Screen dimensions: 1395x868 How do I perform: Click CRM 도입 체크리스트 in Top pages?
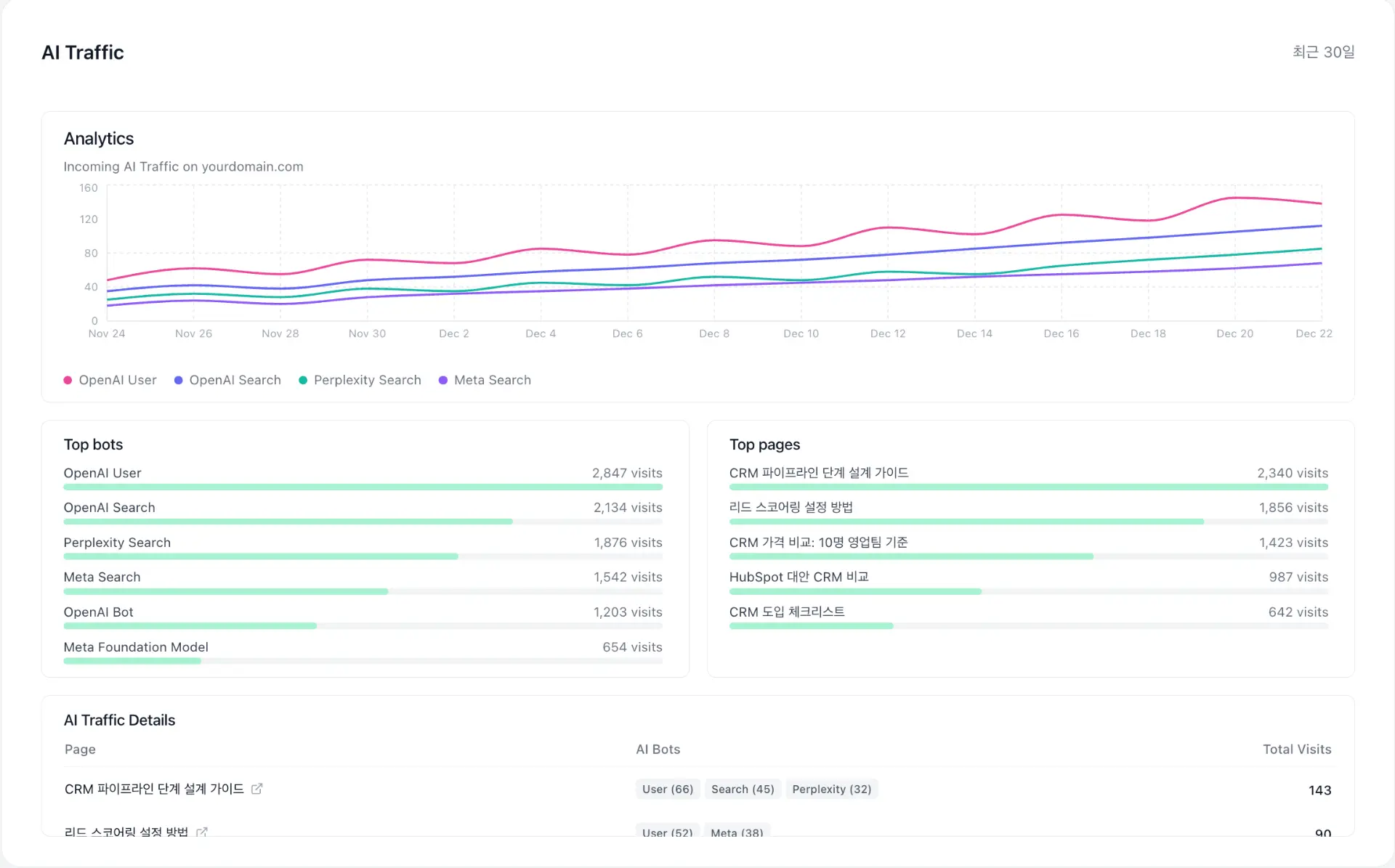pos(786,612)
